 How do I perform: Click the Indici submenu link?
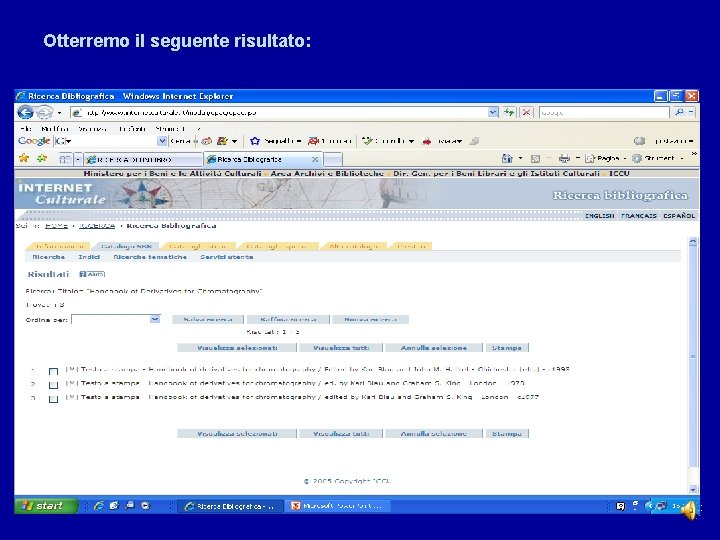coord(89,257)
